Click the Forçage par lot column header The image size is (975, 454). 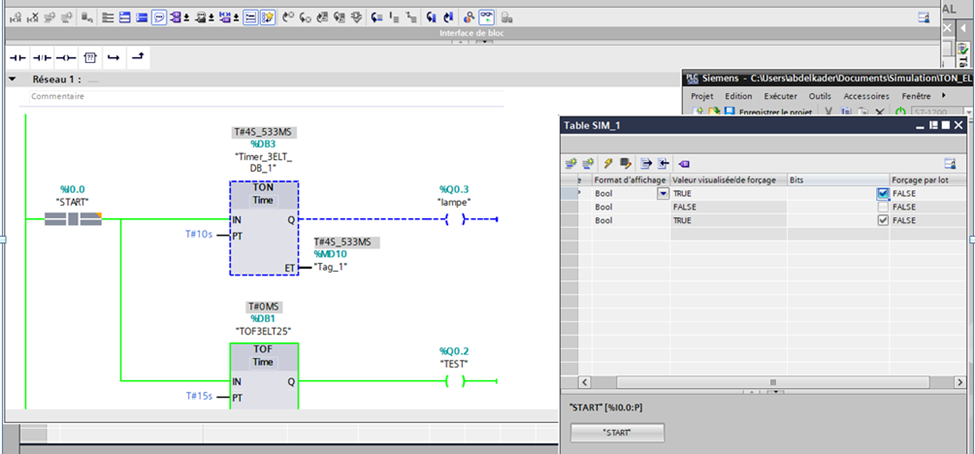pos(926,180)
